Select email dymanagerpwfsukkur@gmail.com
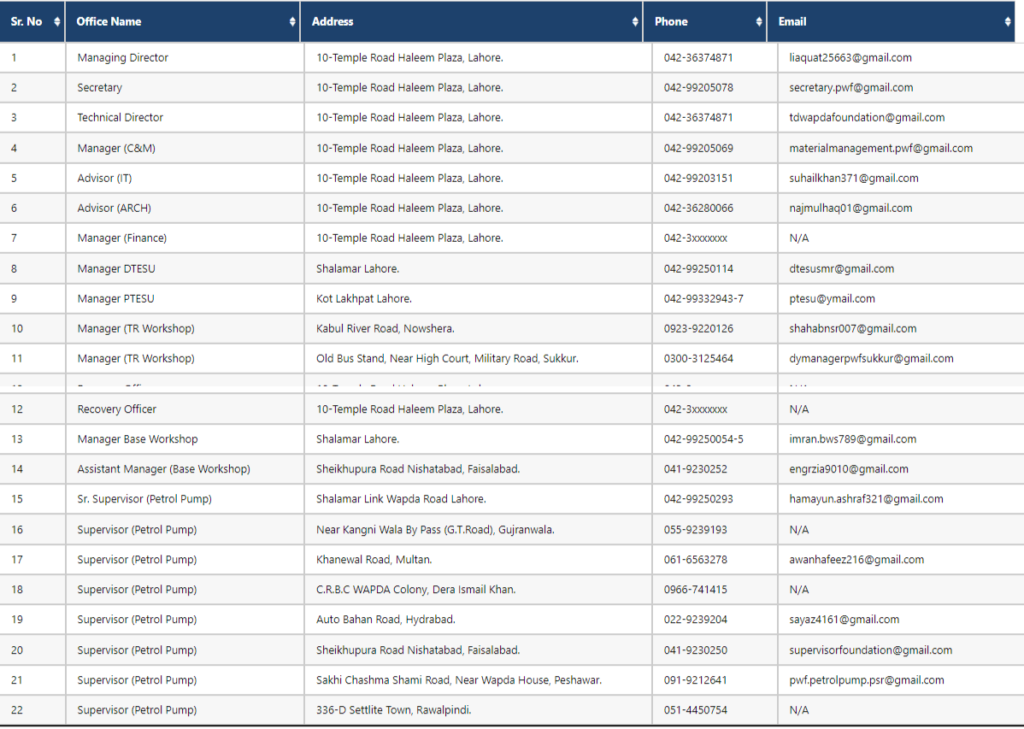1024x729 pixels. tap(871, 359)
